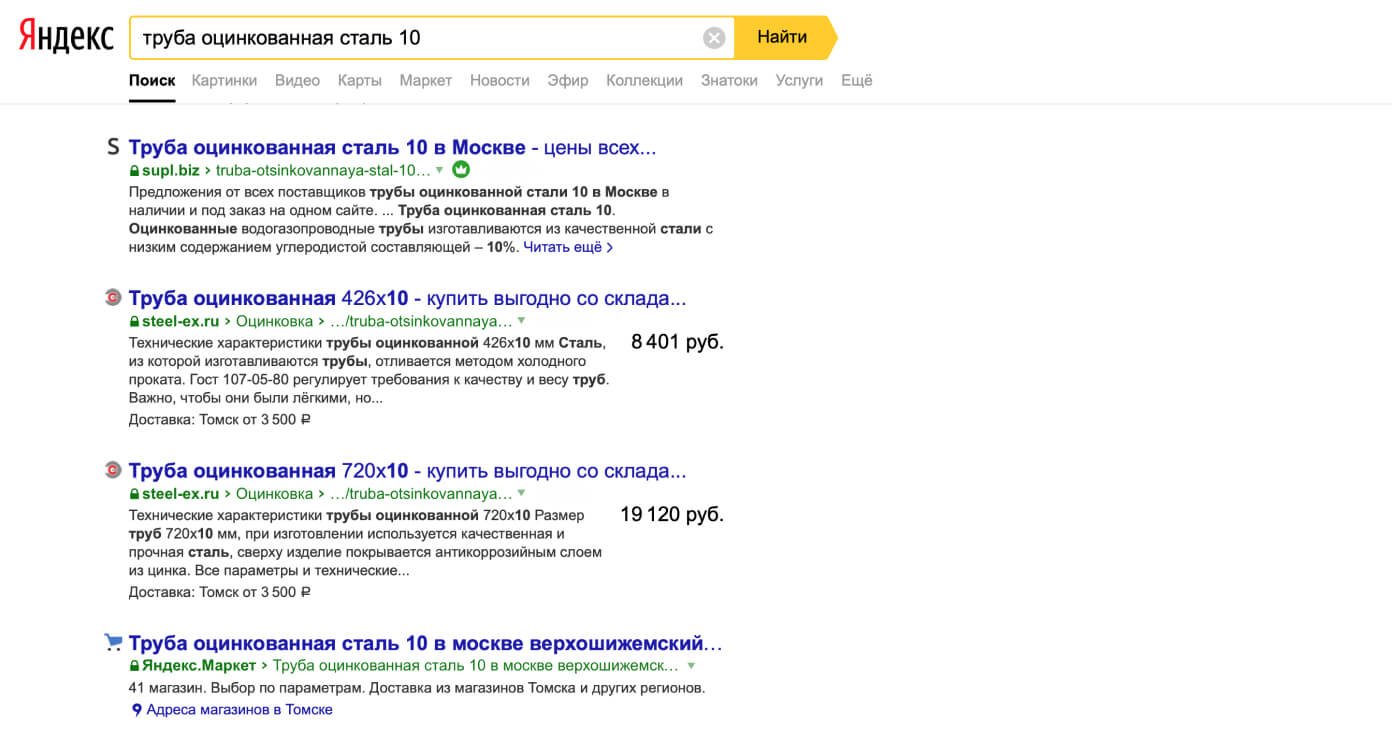Viewport: 1392px width, 740px height.
Task: Click the favicon of the 426x10 steel-ex result
Action: [x=113, y=297]
